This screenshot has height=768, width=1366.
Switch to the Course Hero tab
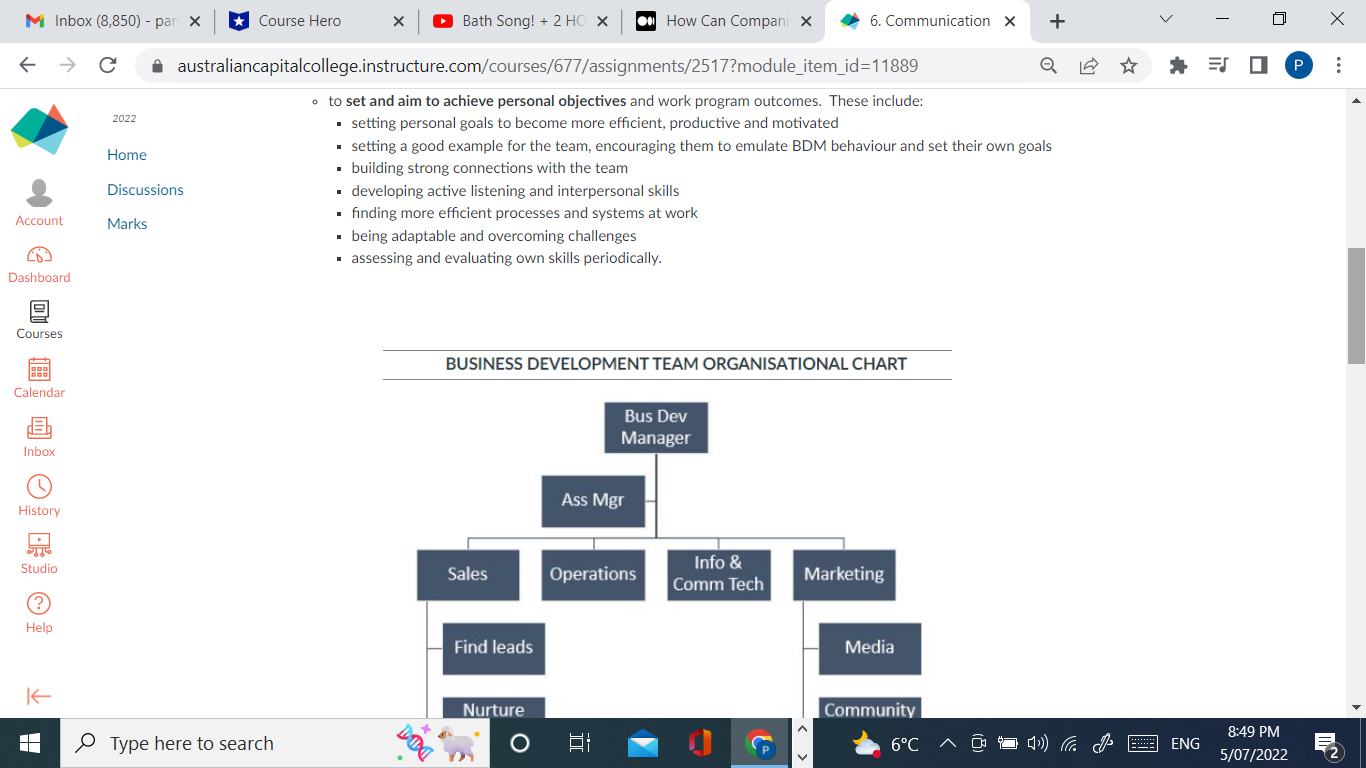point(316,21)
